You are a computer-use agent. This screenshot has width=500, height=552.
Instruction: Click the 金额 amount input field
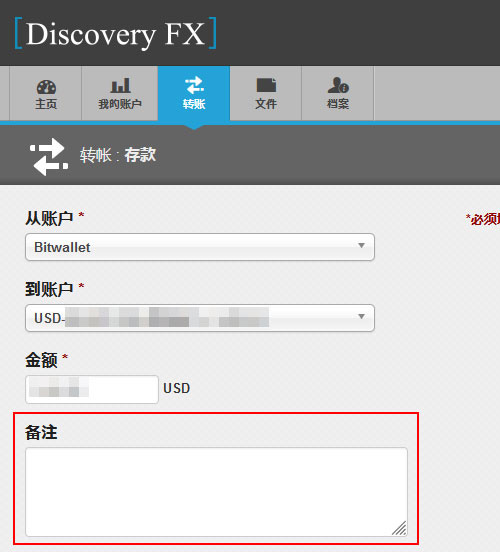[x=92, y=389]
